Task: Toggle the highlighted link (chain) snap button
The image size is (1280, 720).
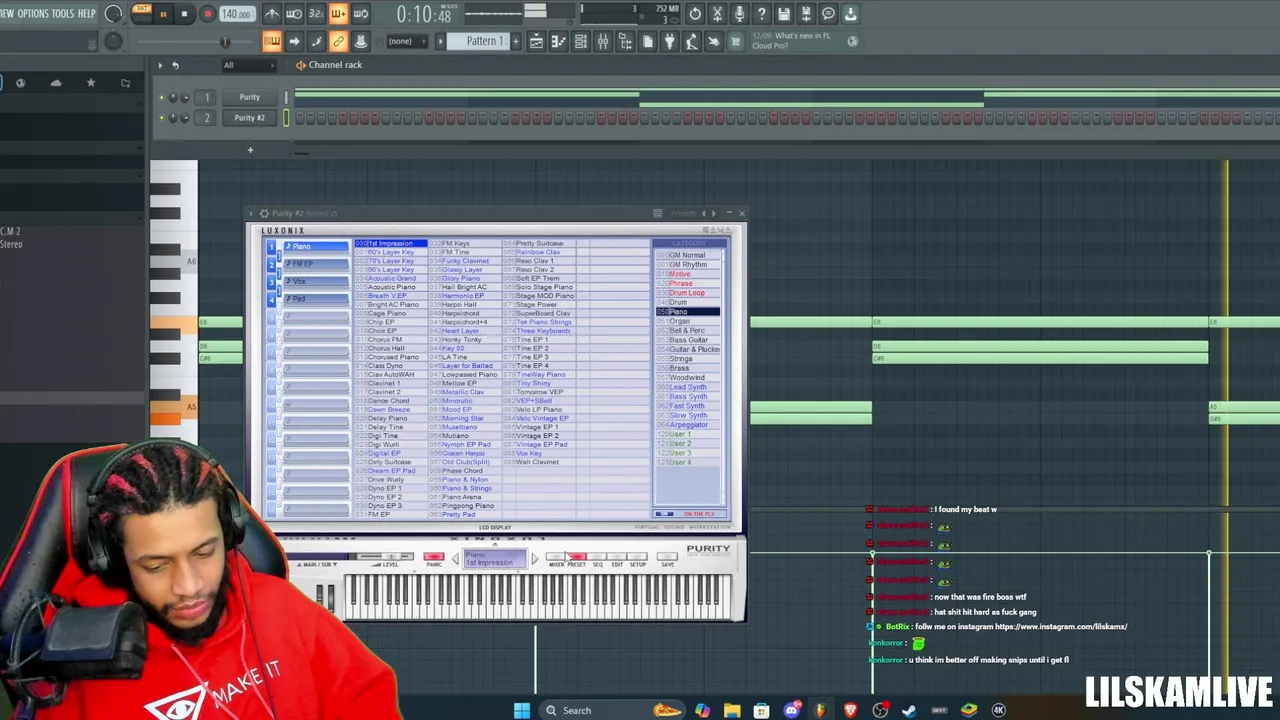Action: point(338,41)
